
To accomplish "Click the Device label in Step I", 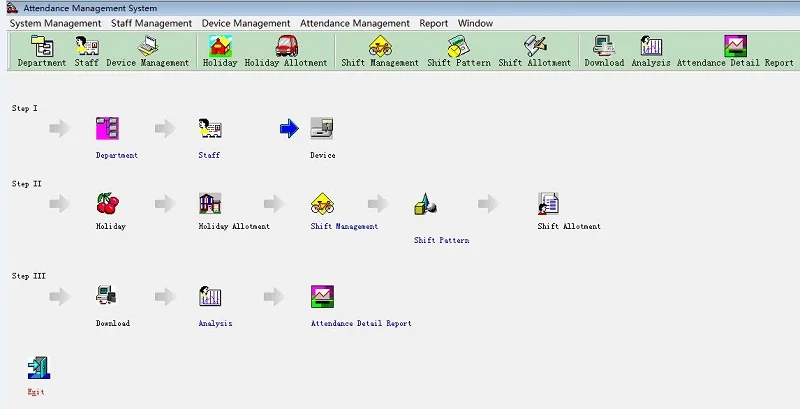I will (x=322, y=155).
